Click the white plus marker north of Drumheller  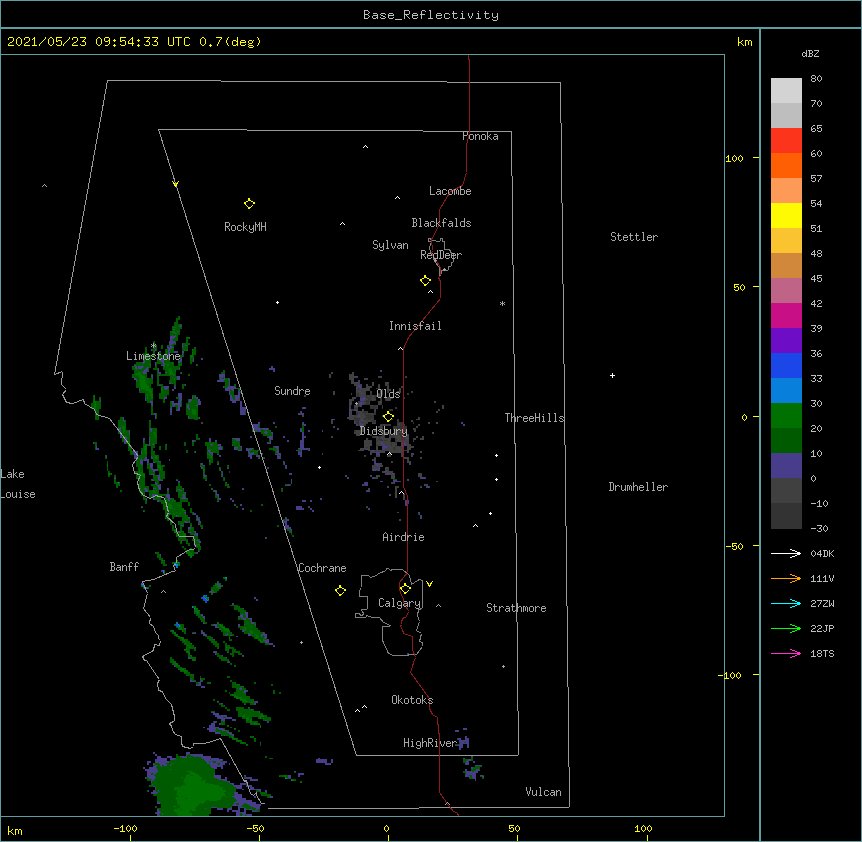pos(612,375)
